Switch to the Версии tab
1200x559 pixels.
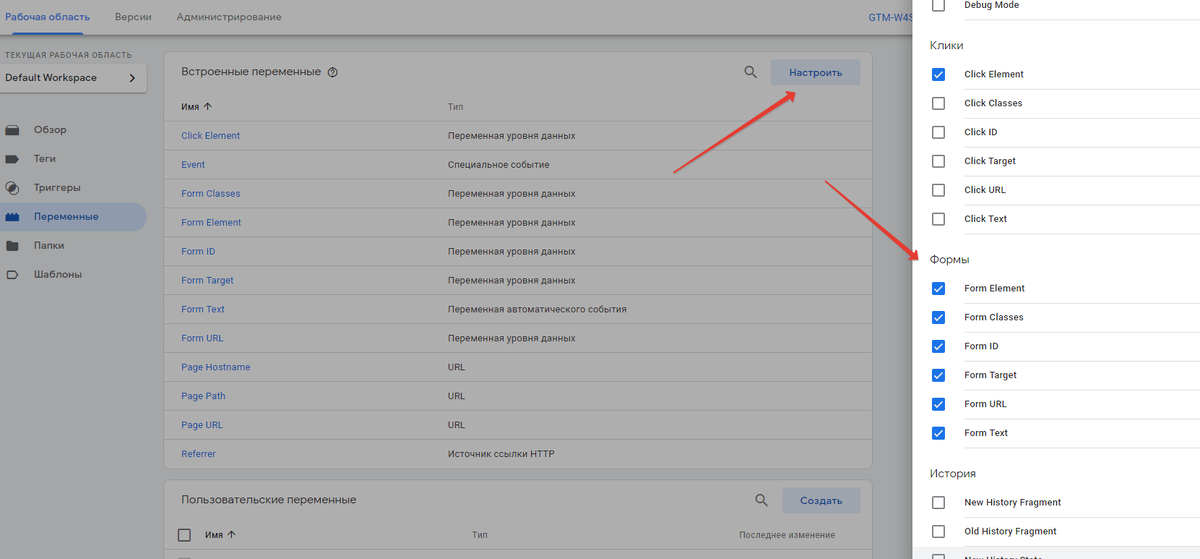(133, 17)
